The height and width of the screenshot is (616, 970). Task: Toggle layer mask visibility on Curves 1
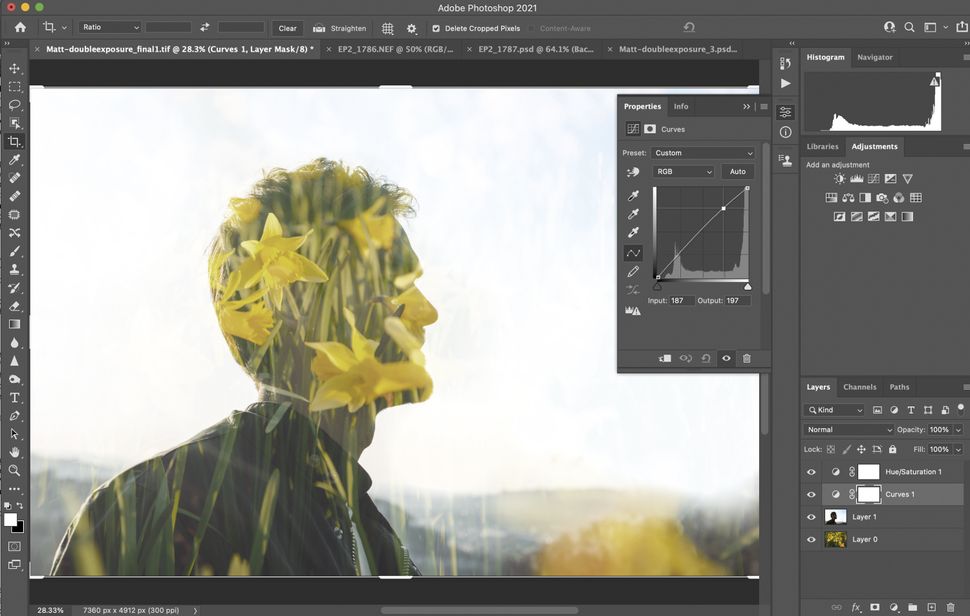pyautogui.click(x=869, y=494)
